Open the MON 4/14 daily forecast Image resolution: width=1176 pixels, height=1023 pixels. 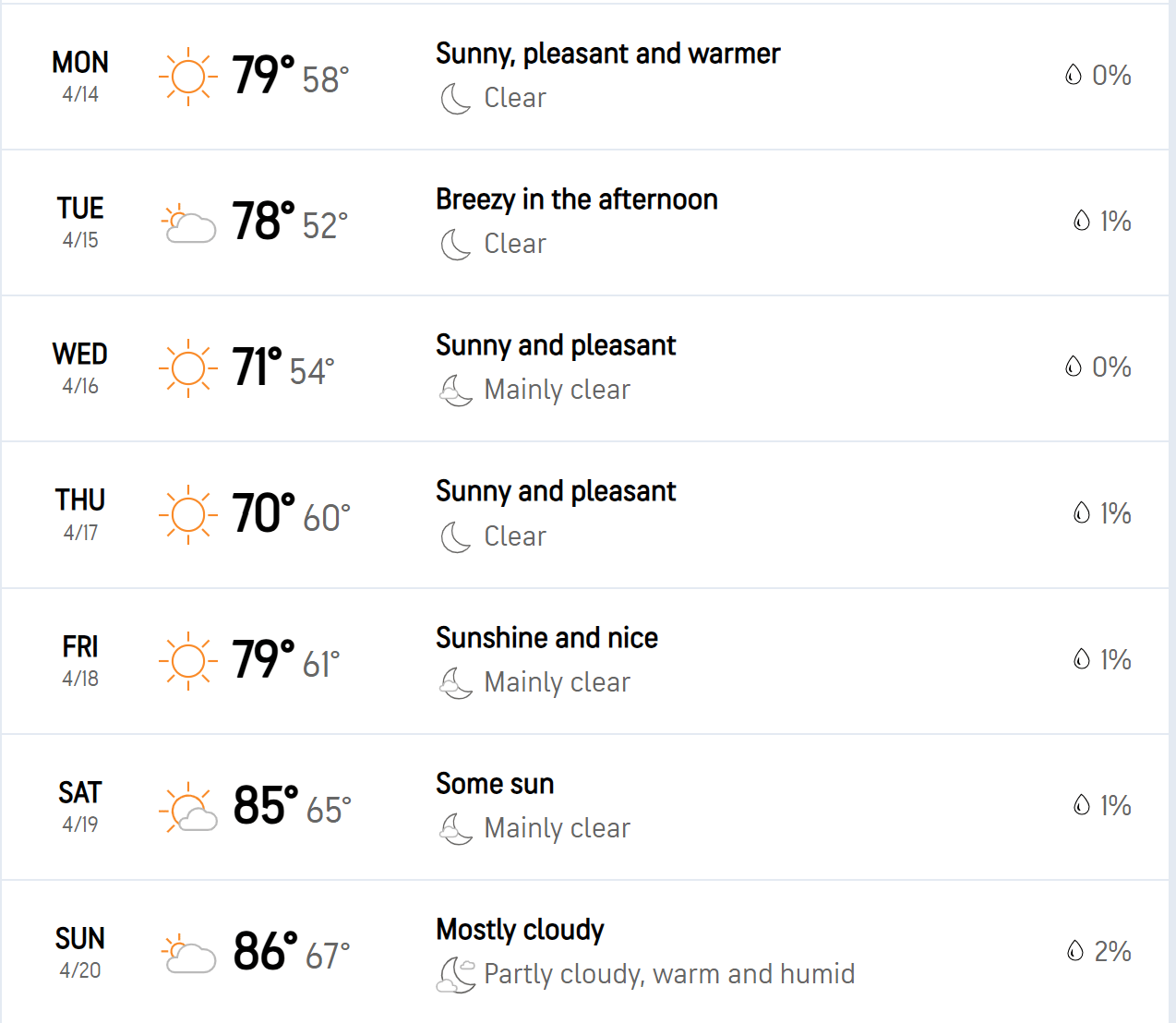(585, 77)
